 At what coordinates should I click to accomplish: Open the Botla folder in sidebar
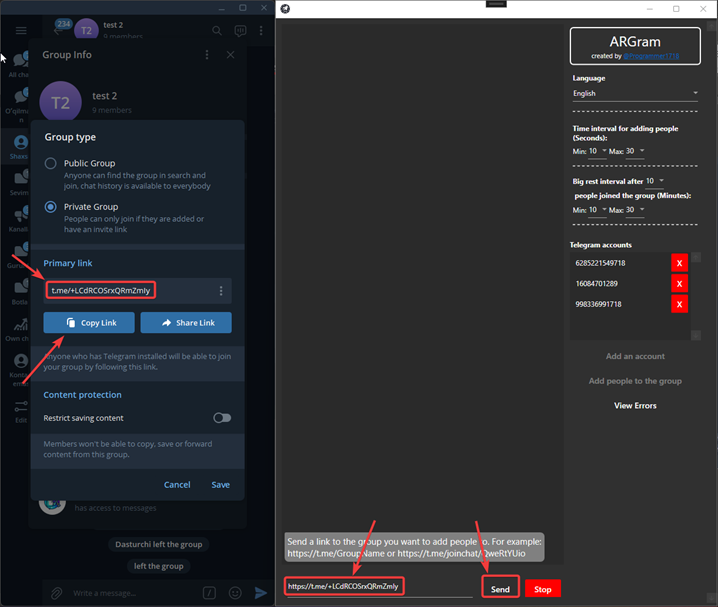pyautogui.click(x=19, y=292)
